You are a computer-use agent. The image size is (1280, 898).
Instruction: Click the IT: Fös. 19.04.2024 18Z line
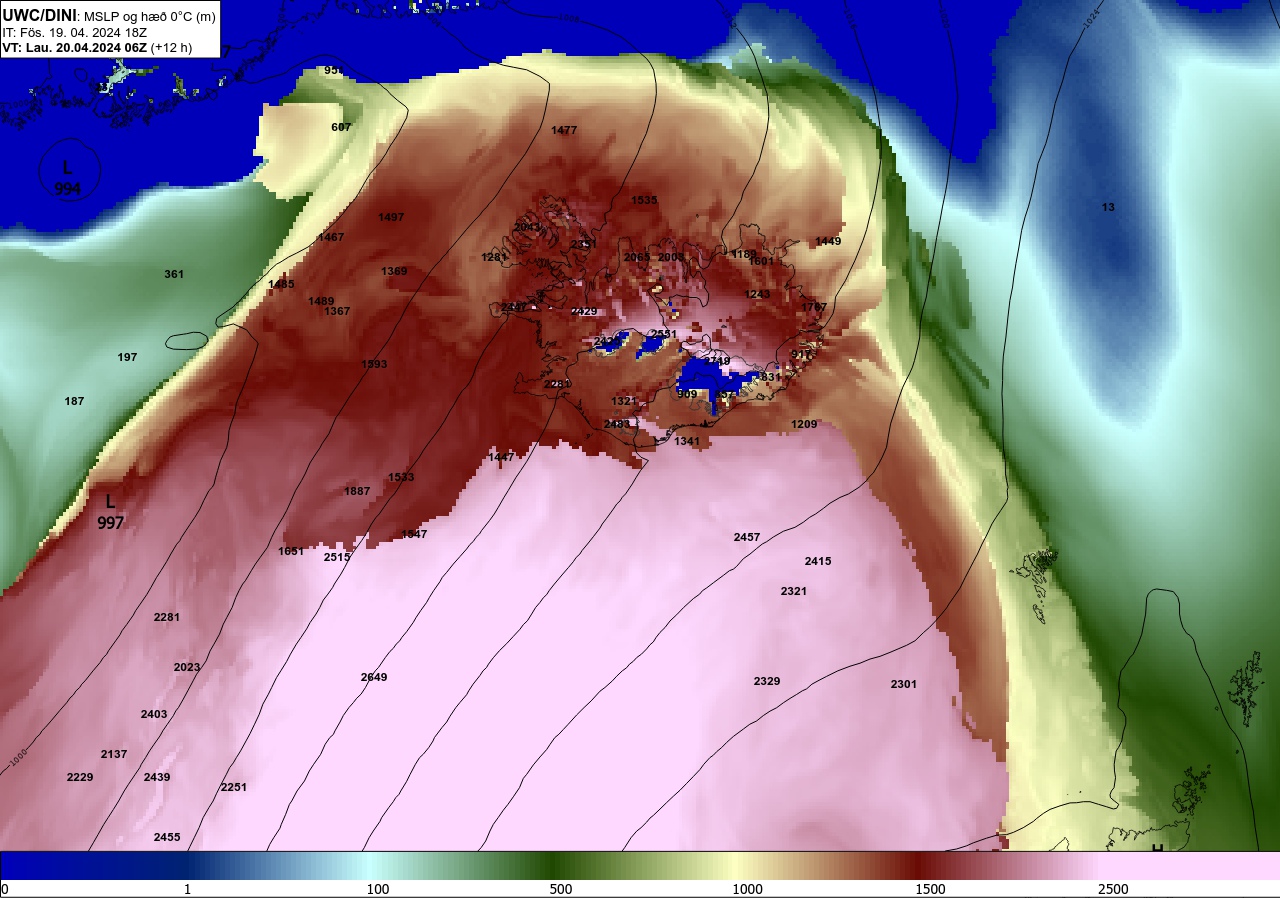[74, 32]
